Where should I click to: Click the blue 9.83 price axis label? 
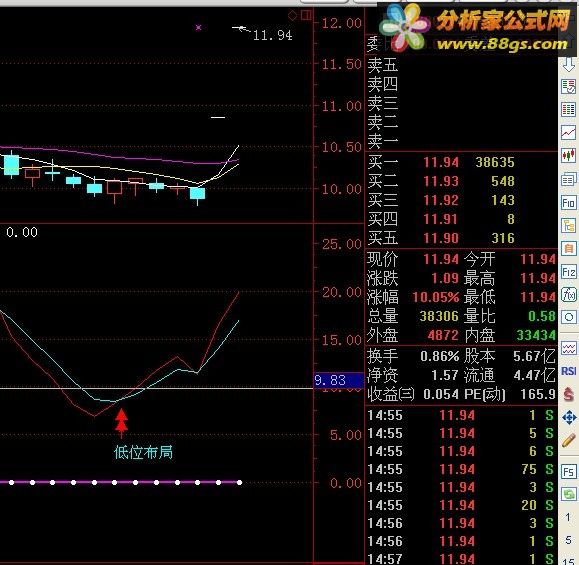(339, 380)
